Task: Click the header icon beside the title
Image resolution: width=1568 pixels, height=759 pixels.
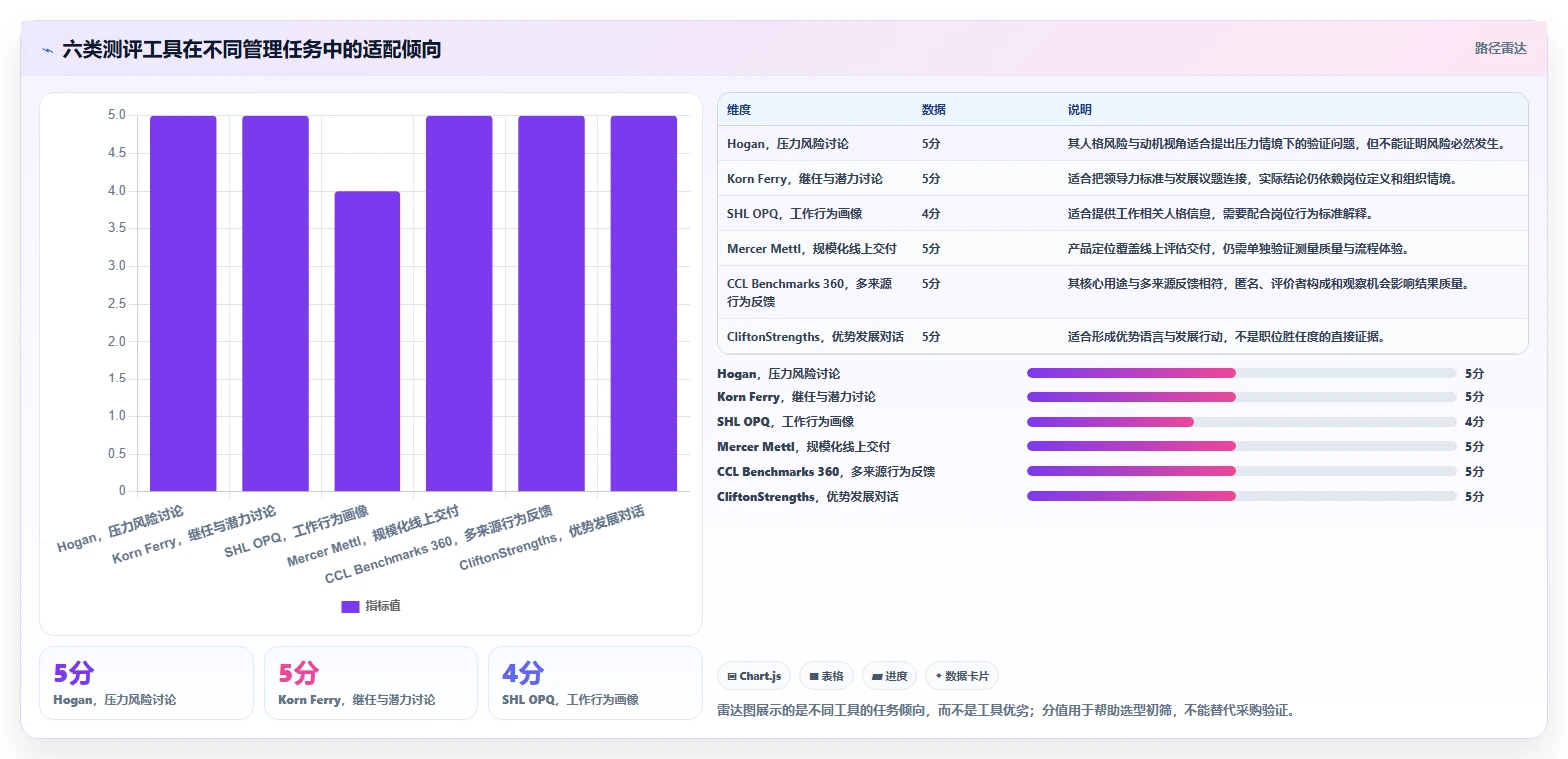Action: [47, 50]
